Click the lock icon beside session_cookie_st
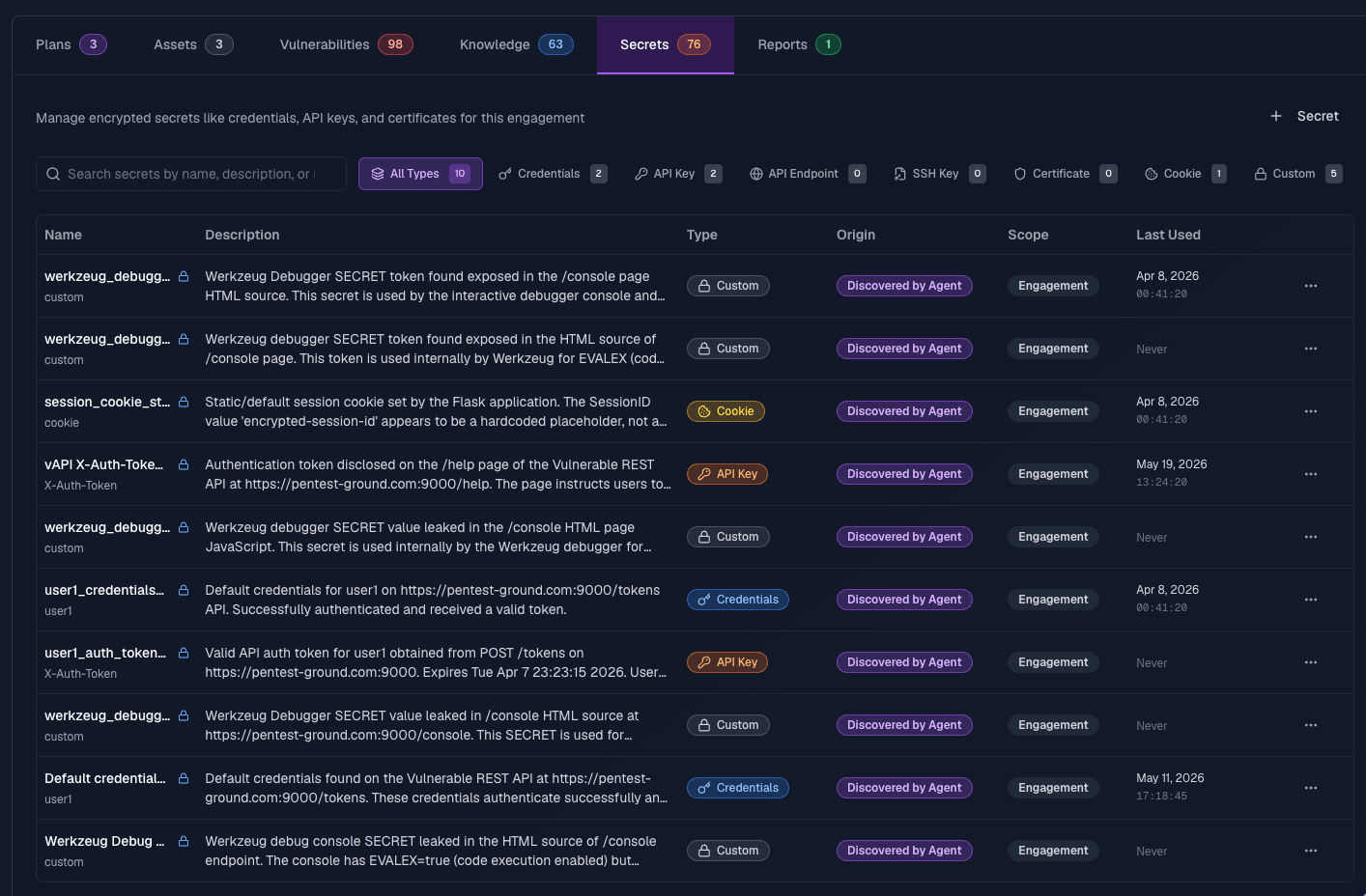The width and height of the screenshot is (1366, 896). point(184,402)
